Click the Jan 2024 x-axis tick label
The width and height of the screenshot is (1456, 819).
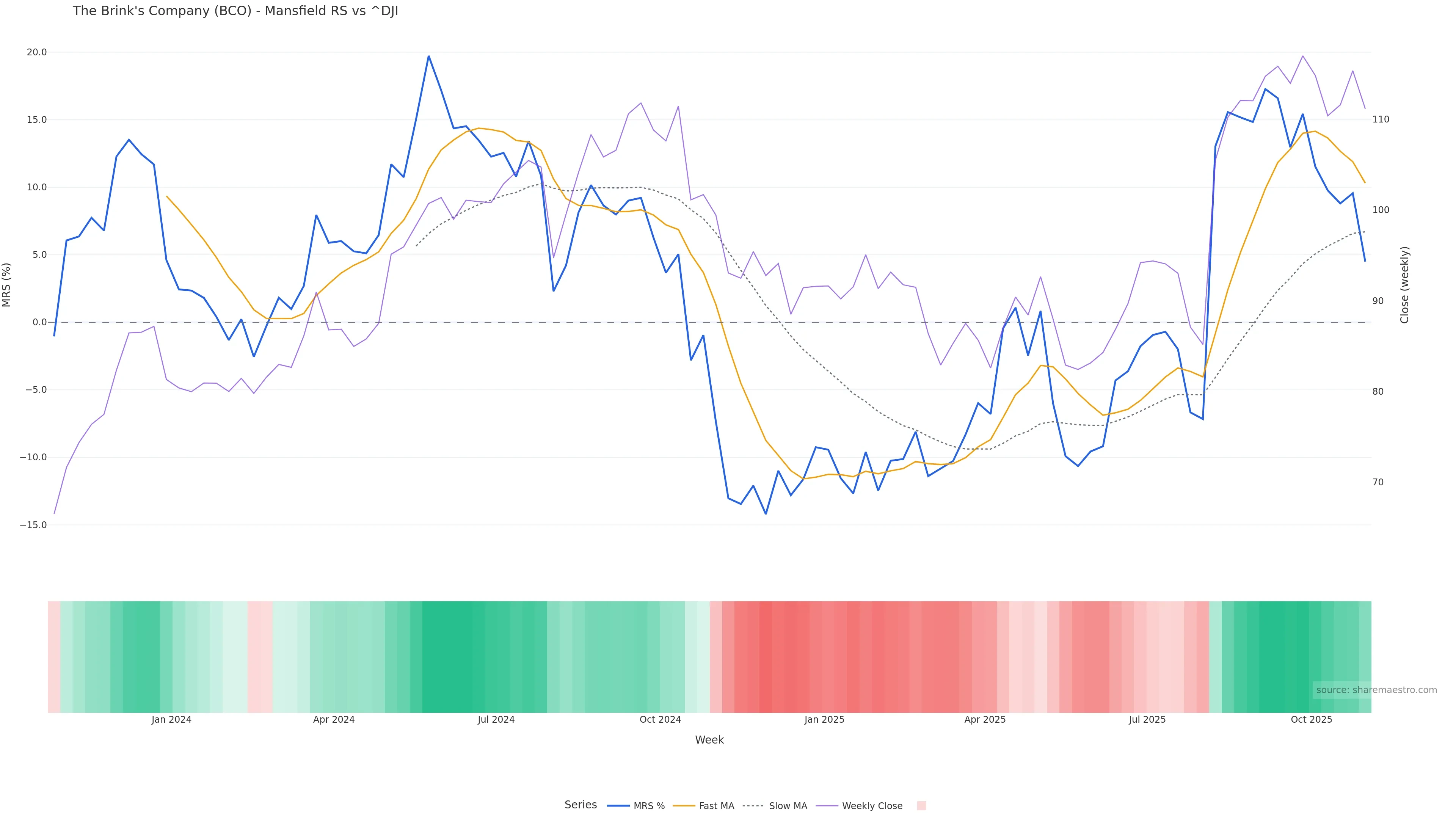tap(171, 720)
